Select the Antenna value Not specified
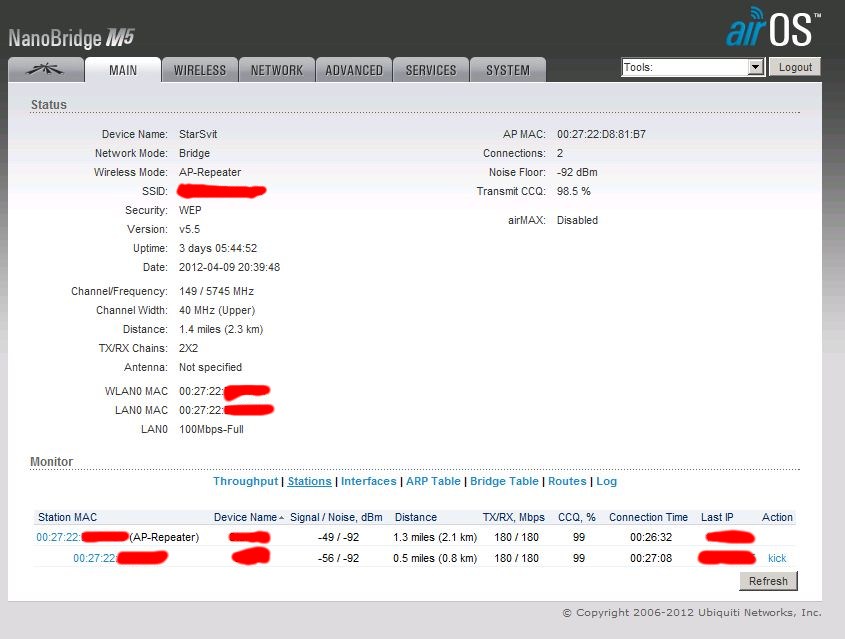The width and height of the screenshot is (845, 639). (x=210, y=367)
